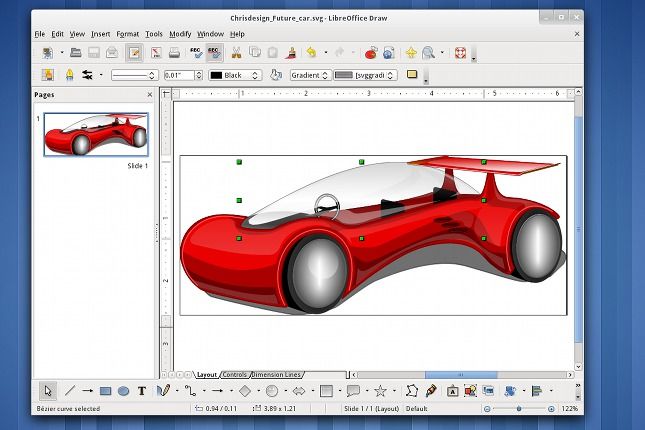The height and width of the screenshot is (430, 645).
Task: Open the Format menu
Action: [x=128, y=34]
